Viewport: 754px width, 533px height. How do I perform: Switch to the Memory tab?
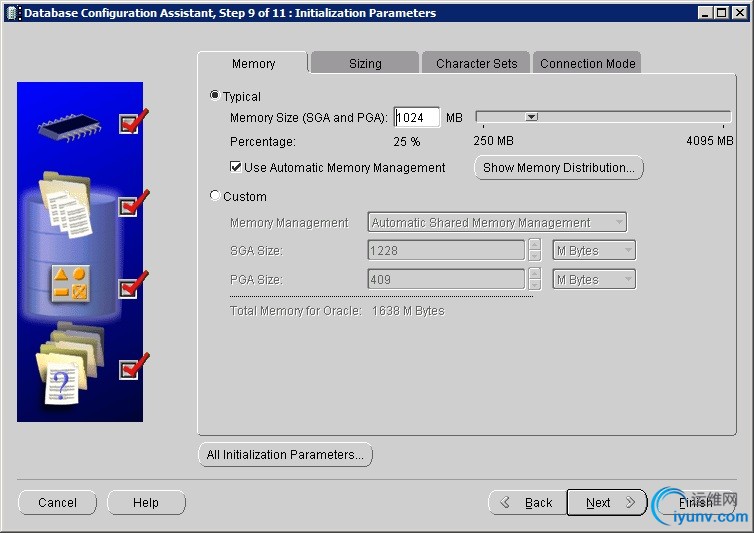coord(253,63)
